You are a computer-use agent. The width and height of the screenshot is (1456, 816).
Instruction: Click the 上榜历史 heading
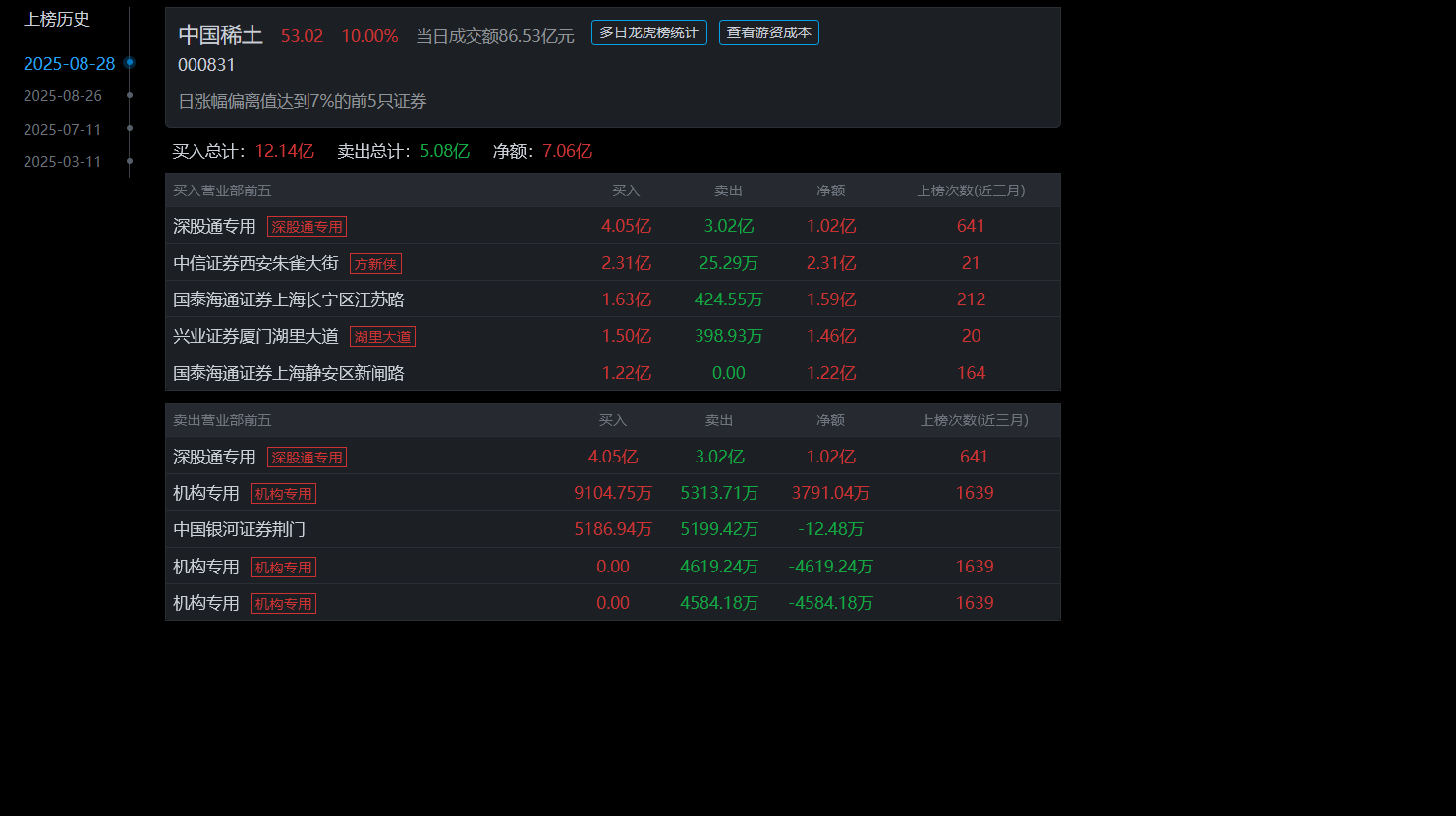57,19
